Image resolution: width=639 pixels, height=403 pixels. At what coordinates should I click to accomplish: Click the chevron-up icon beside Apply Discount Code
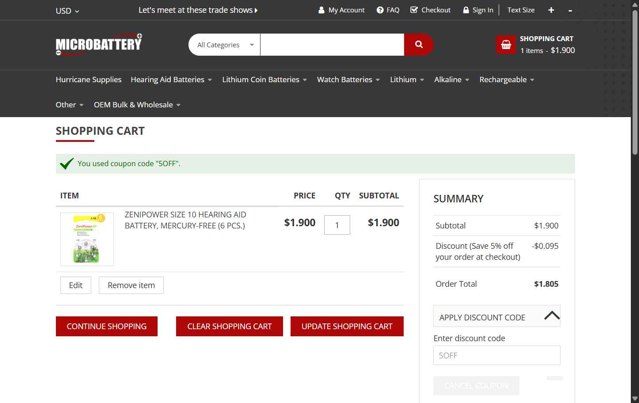(x=552, y=315)
